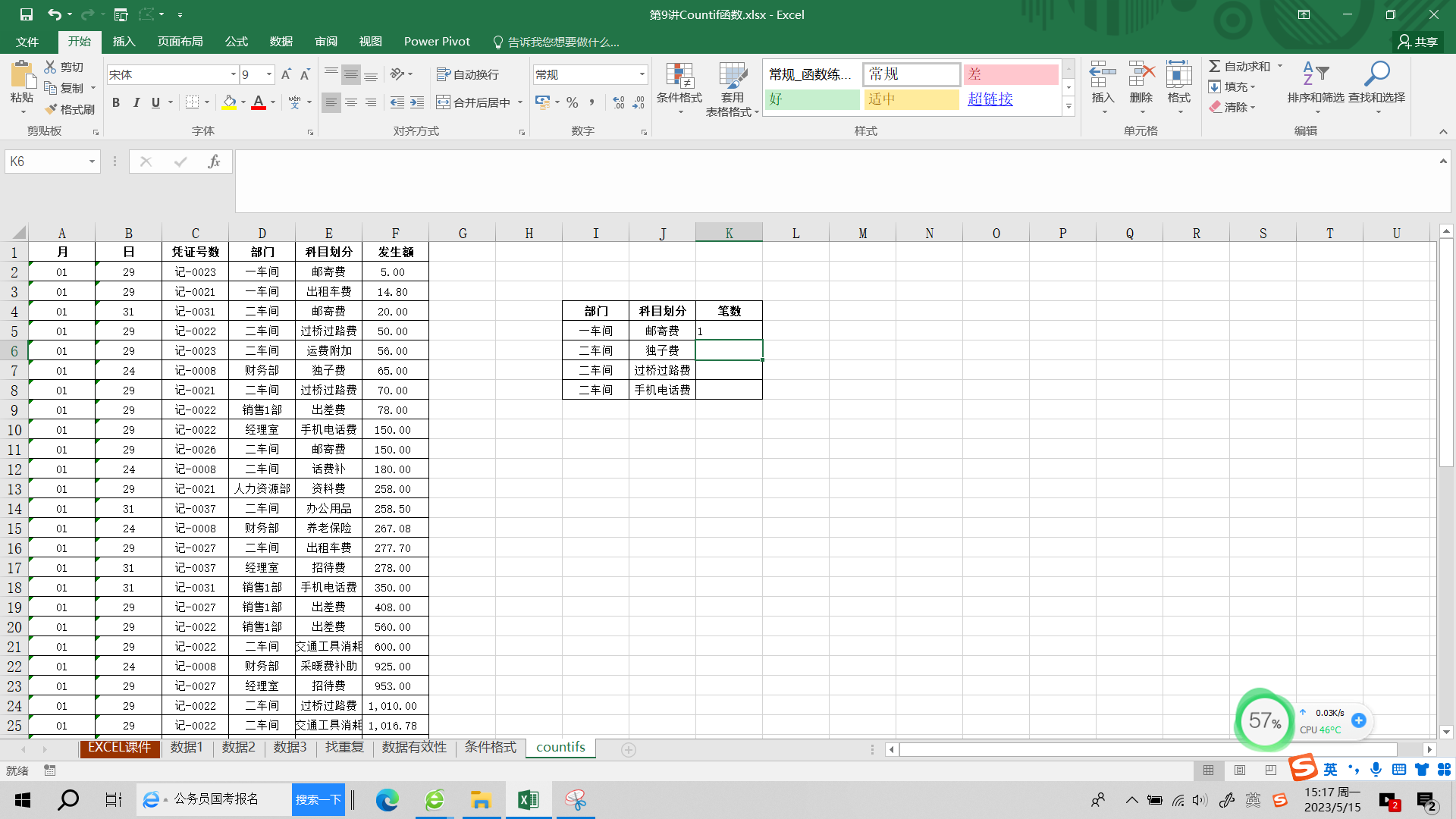
Task: Click the Insert Function fx icon
Action: (214, 162)
